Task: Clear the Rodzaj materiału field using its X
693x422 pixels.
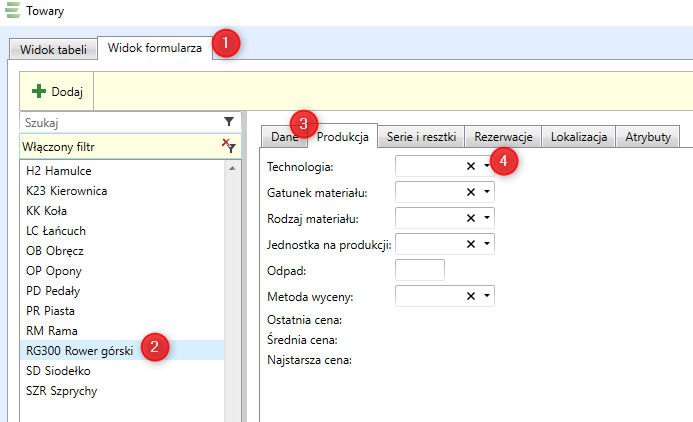Action: [470, 217]
